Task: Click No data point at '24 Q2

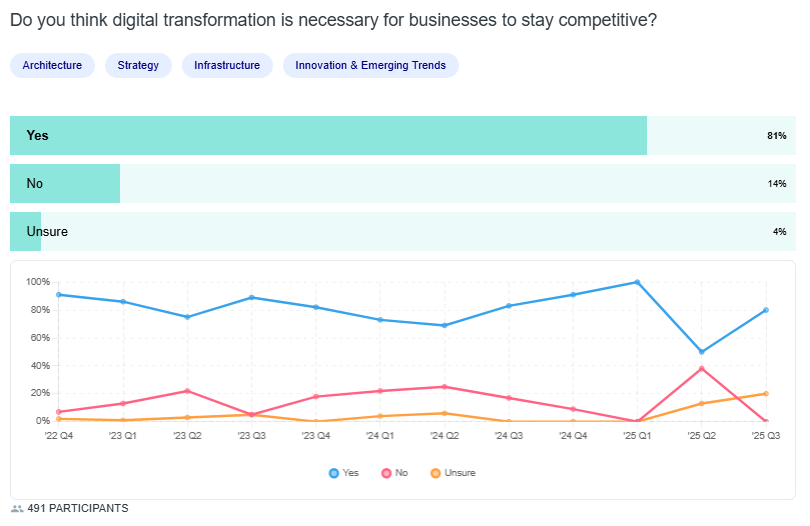Action: [444, 387]
